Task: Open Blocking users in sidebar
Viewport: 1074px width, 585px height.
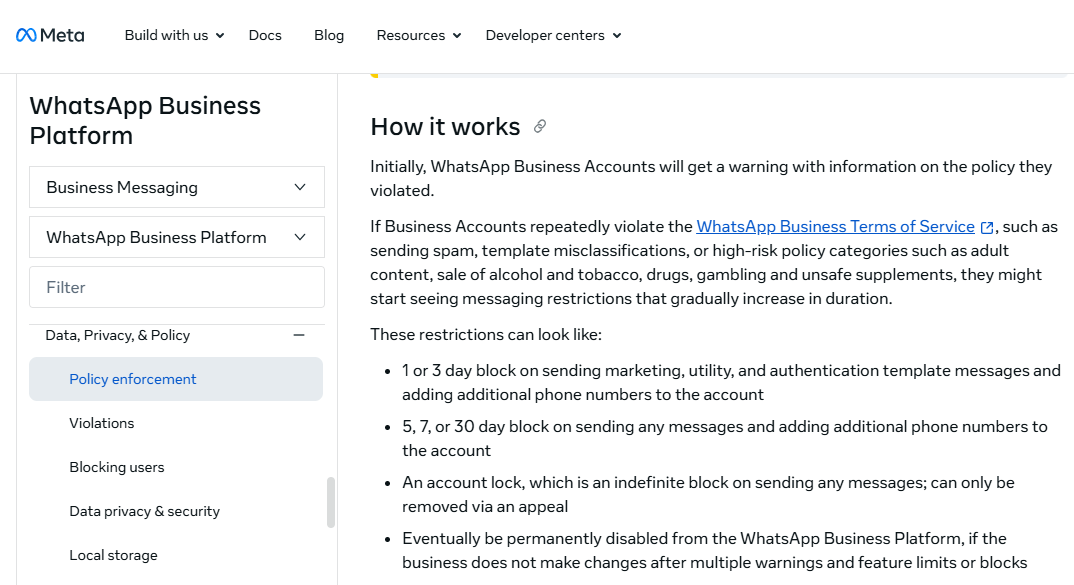Action: [x=116, y=467]
